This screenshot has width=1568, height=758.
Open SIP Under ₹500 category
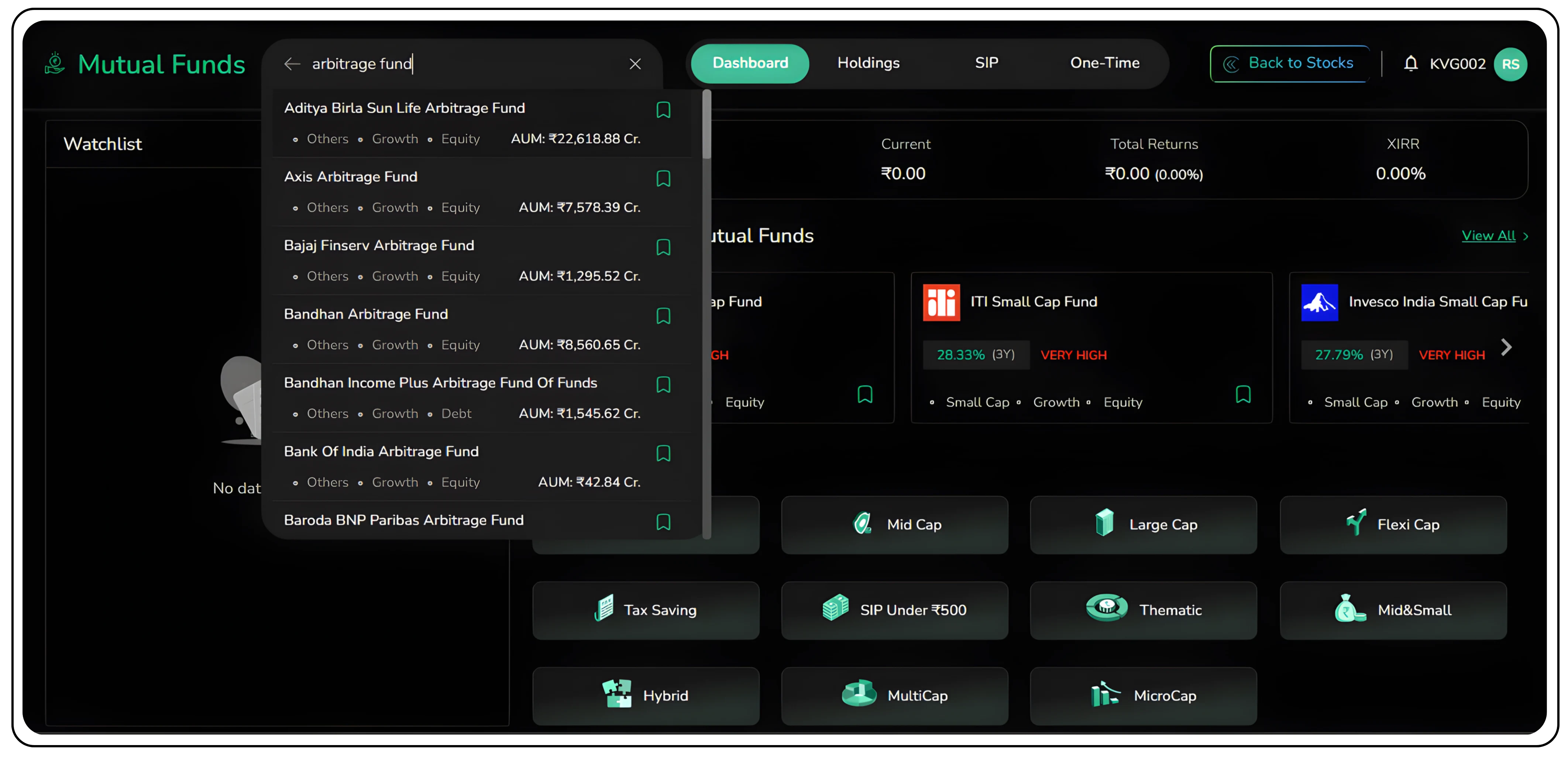pos(894,610)
